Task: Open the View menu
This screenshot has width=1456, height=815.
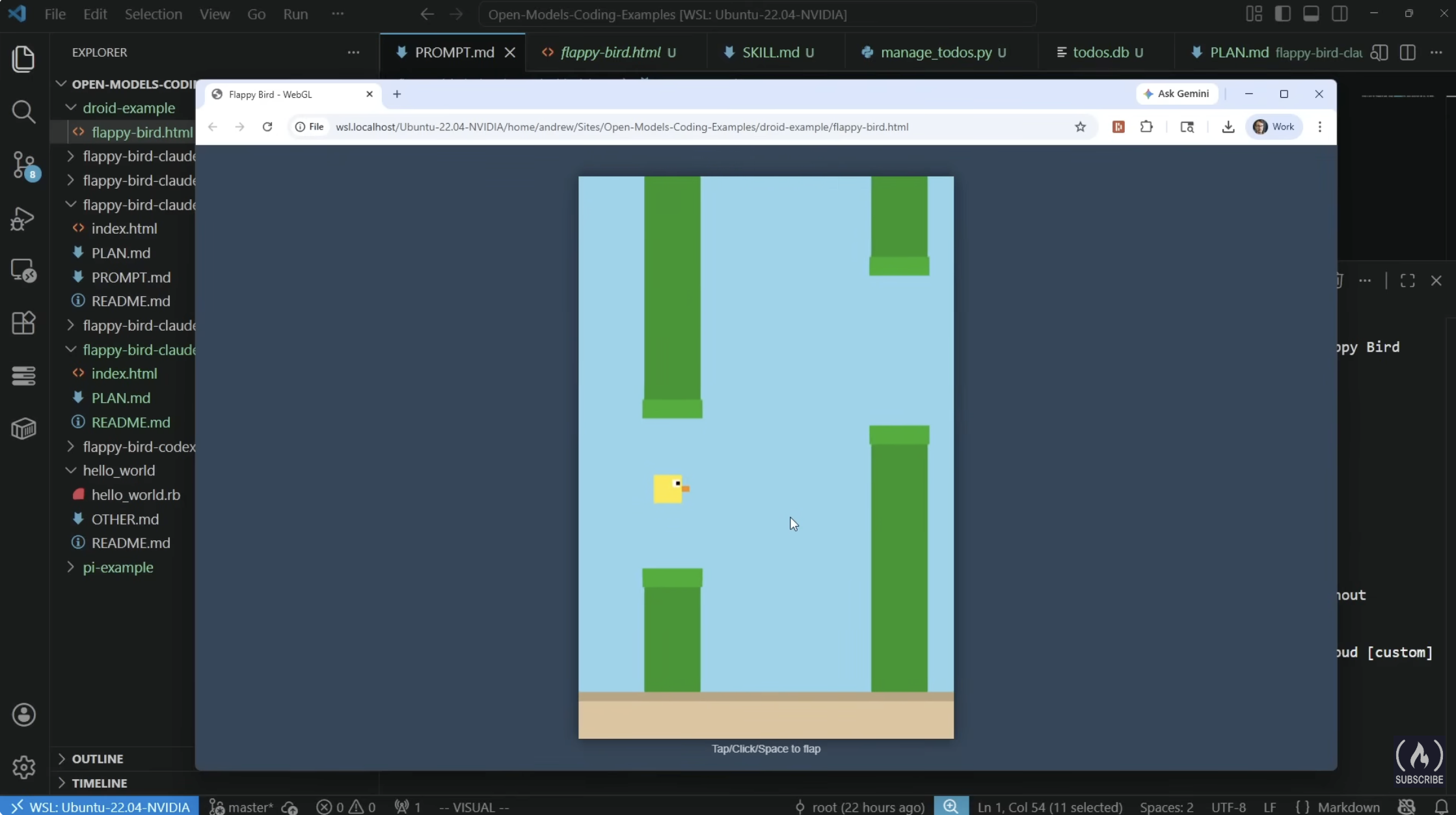Action: click(215, 14)
